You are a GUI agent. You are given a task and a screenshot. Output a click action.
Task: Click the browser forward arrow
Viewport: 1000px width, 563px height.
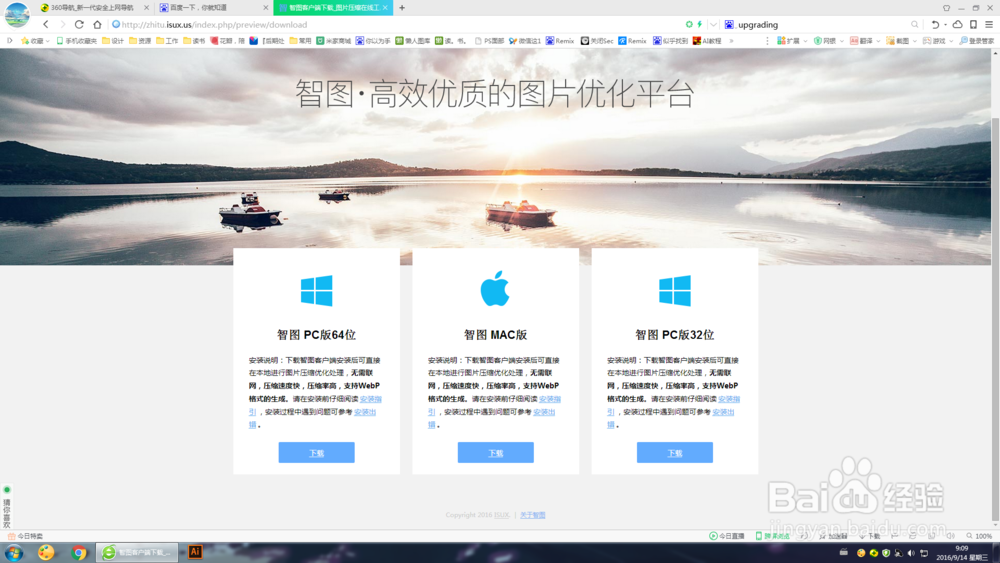[x=62, y=24]
